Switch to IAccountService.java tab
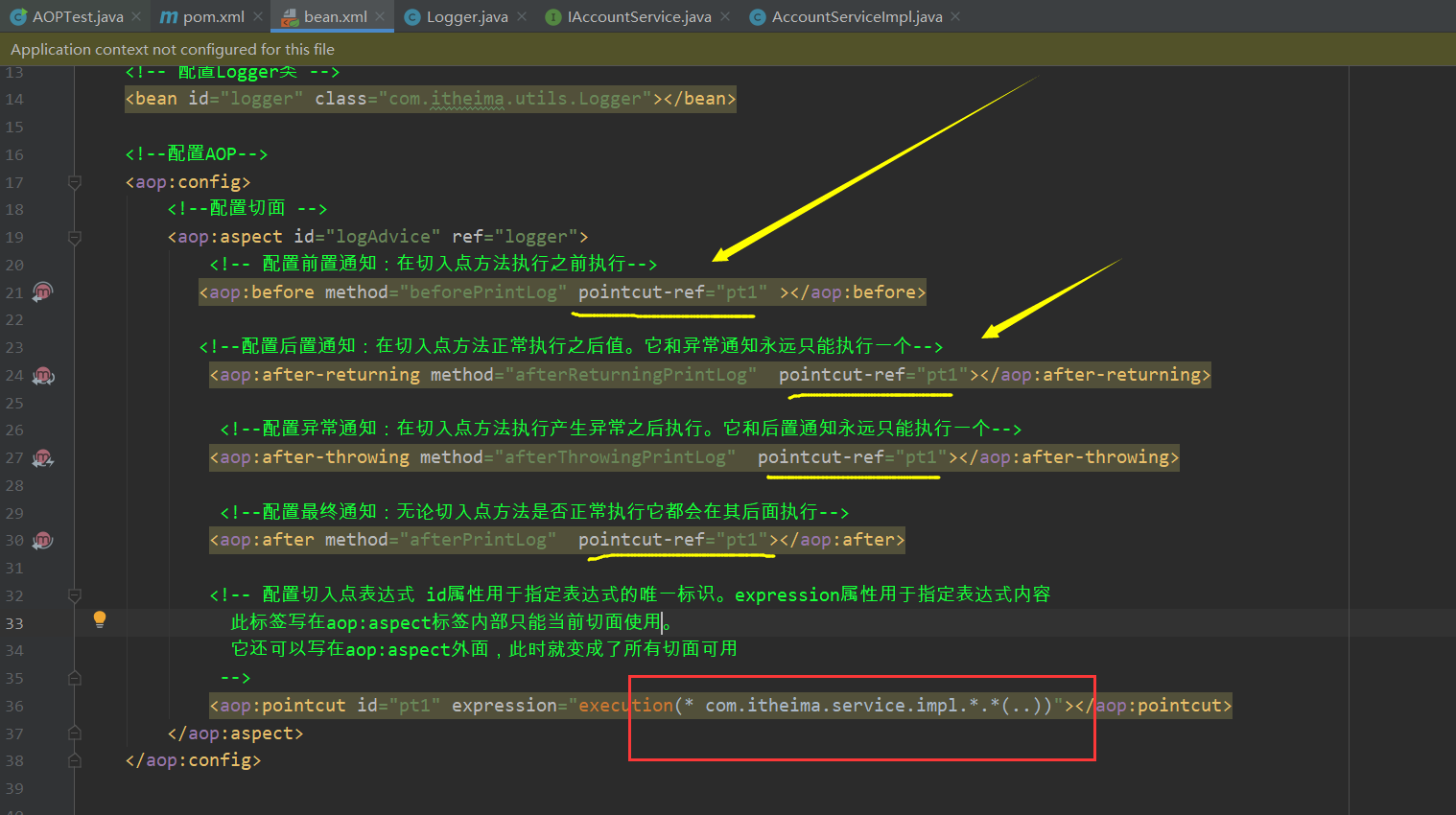Image resolution: width=1456 pixels, height=815 pixels. (x=640, y=16)
